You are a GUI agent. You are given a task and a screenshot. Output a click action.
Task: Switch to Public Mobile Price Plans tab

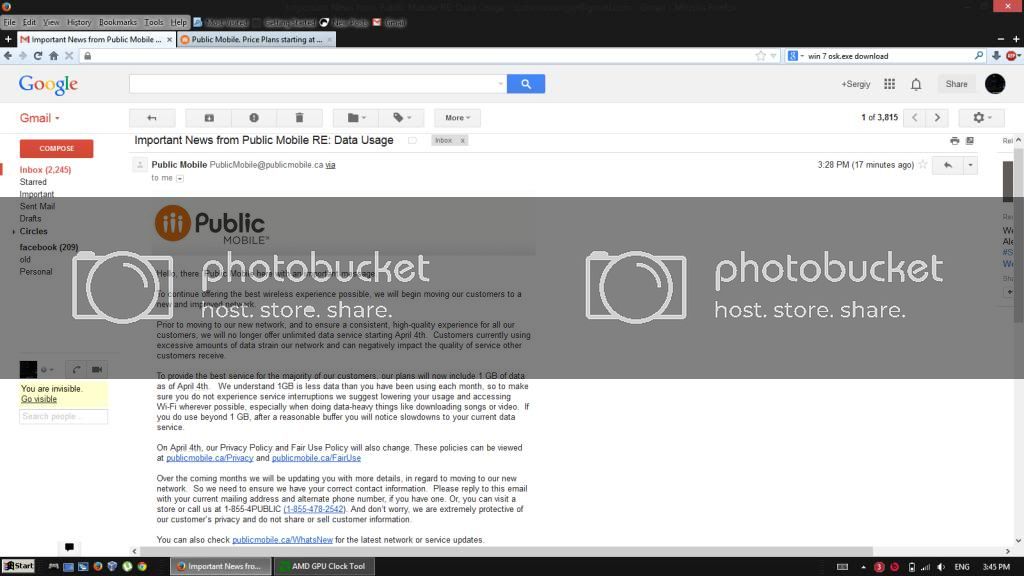point(256,39)
